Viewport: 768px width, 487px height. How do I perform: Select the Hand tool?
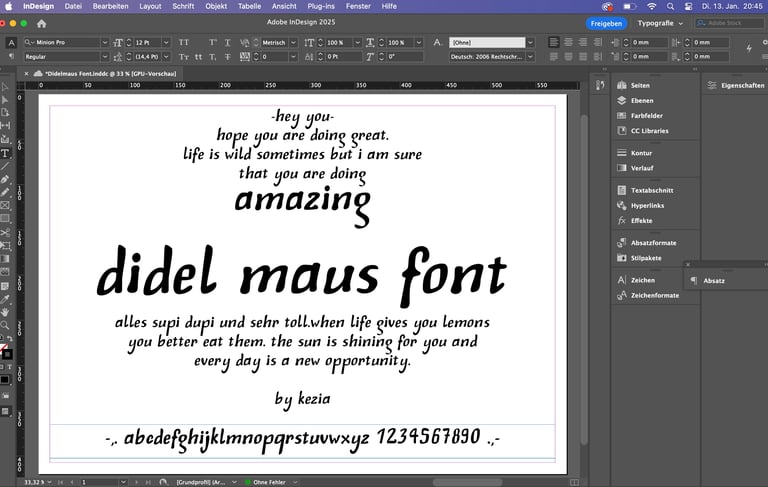(x=5, y=312)
